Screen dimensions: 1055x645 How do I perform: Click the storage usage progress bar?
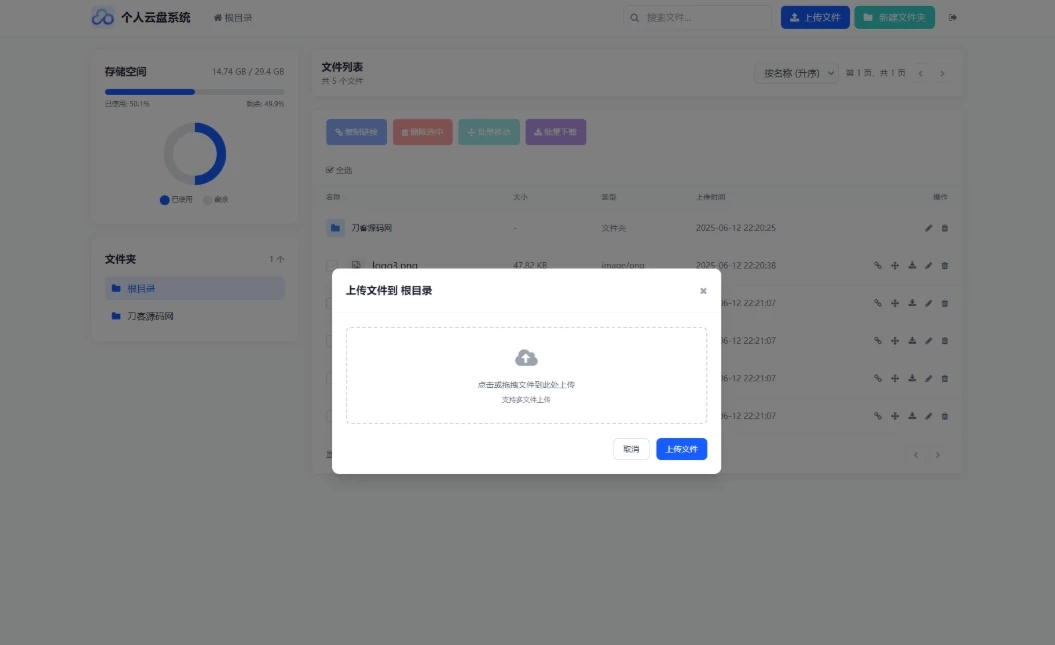194,92
